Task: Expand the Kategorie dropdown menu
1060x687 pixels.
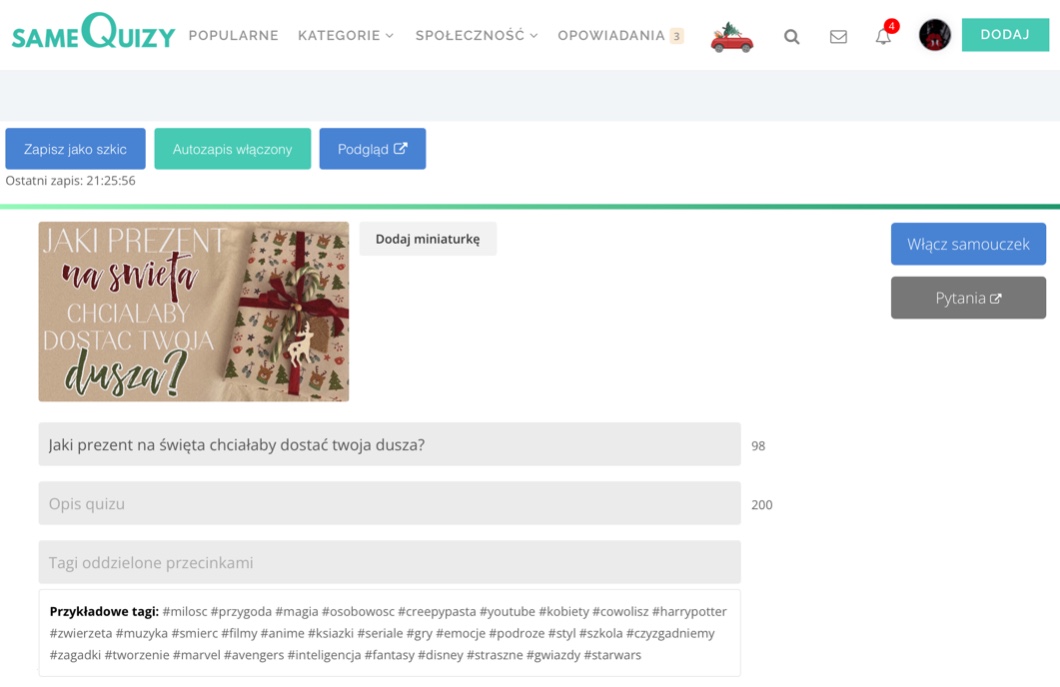Action: 345,35
